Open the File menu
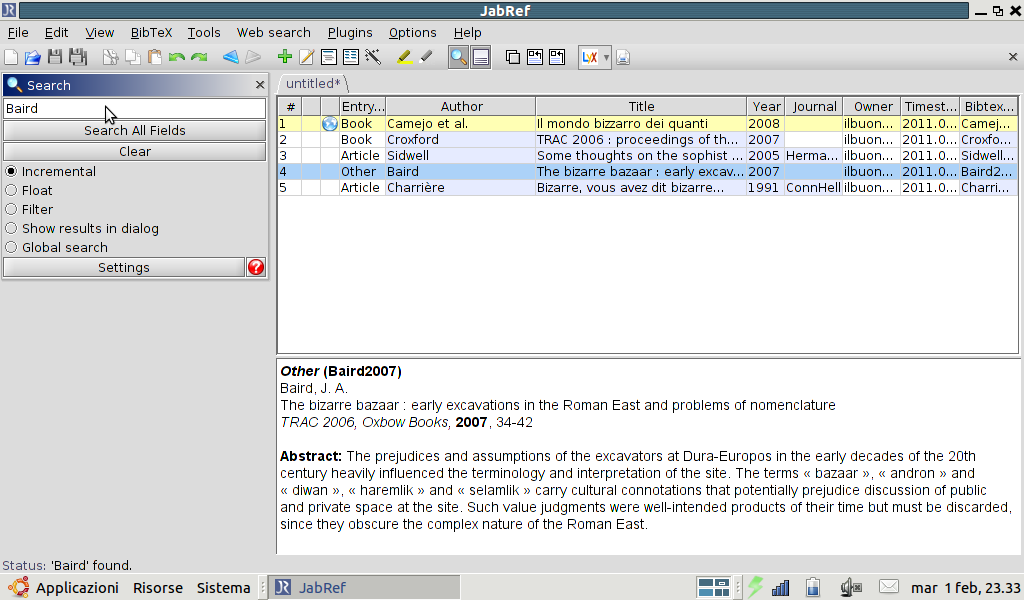The width and height of the screenshot is (1024, 600). coord(18,33)
